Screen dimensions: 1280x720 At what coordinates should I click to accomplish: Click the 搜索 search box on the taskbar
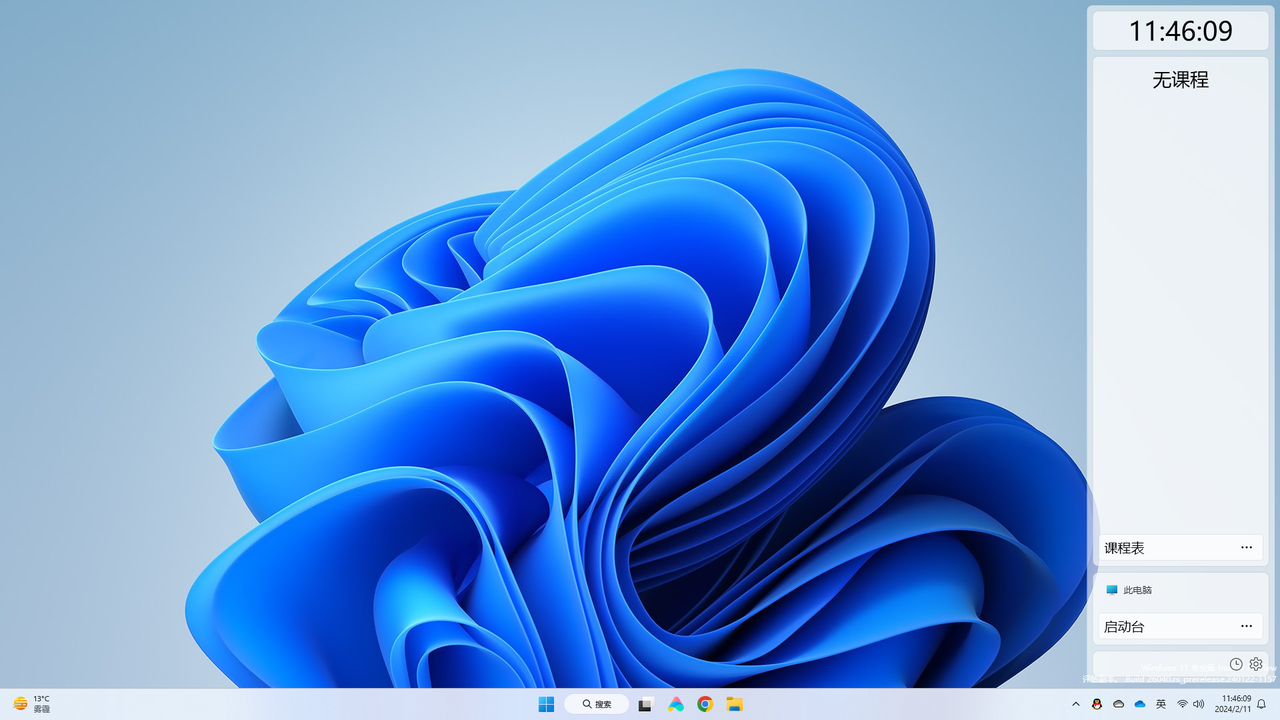click(x=596, y=704)
